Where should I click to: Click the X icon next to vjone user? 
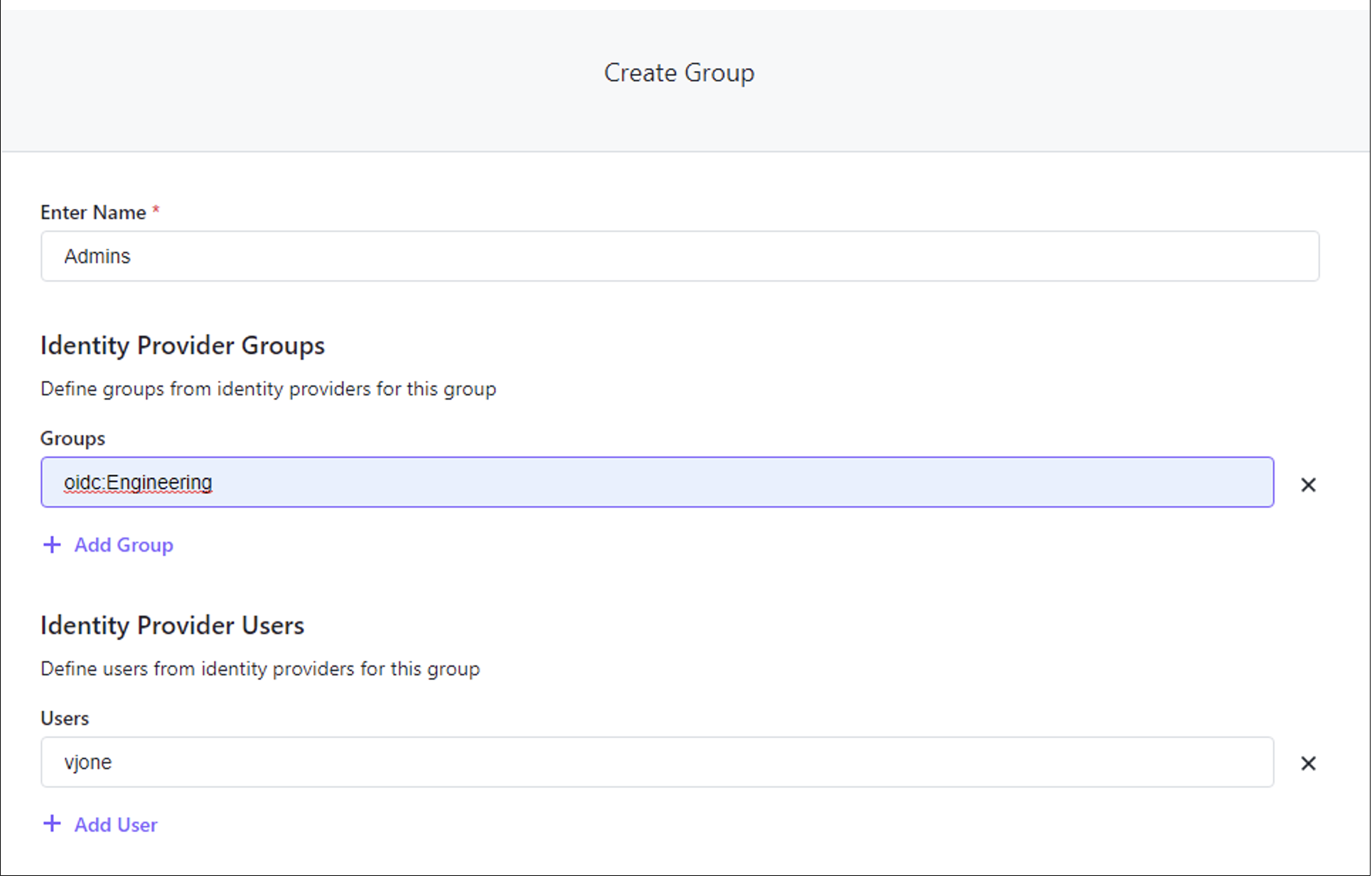pos(1307,762)
